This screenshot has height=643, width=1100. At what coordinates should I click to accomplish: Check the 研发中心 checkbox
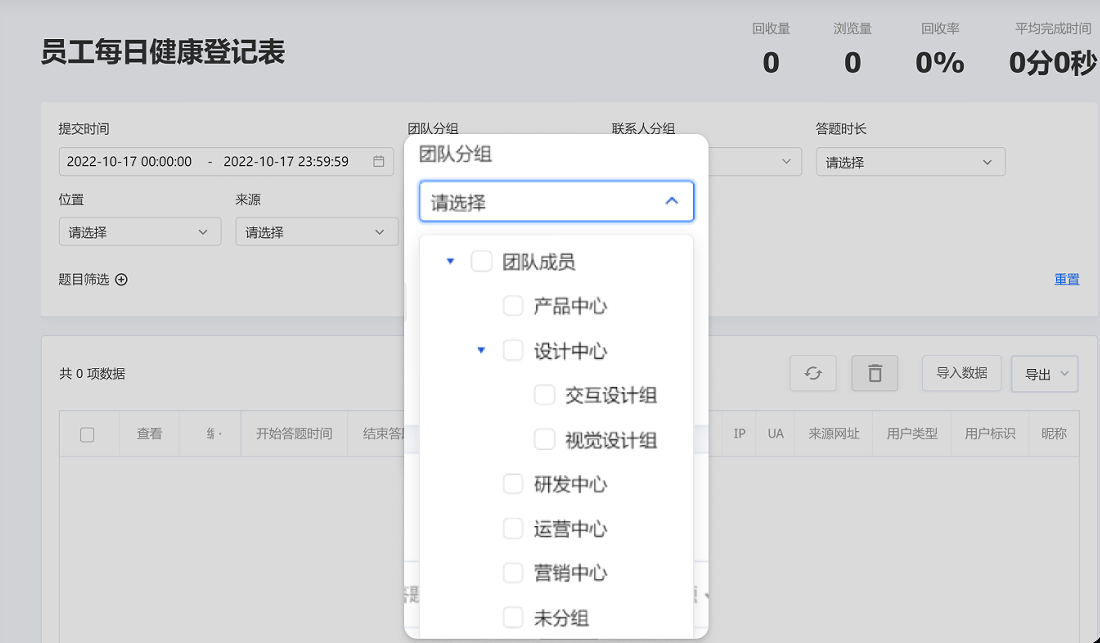click(513, 484)
